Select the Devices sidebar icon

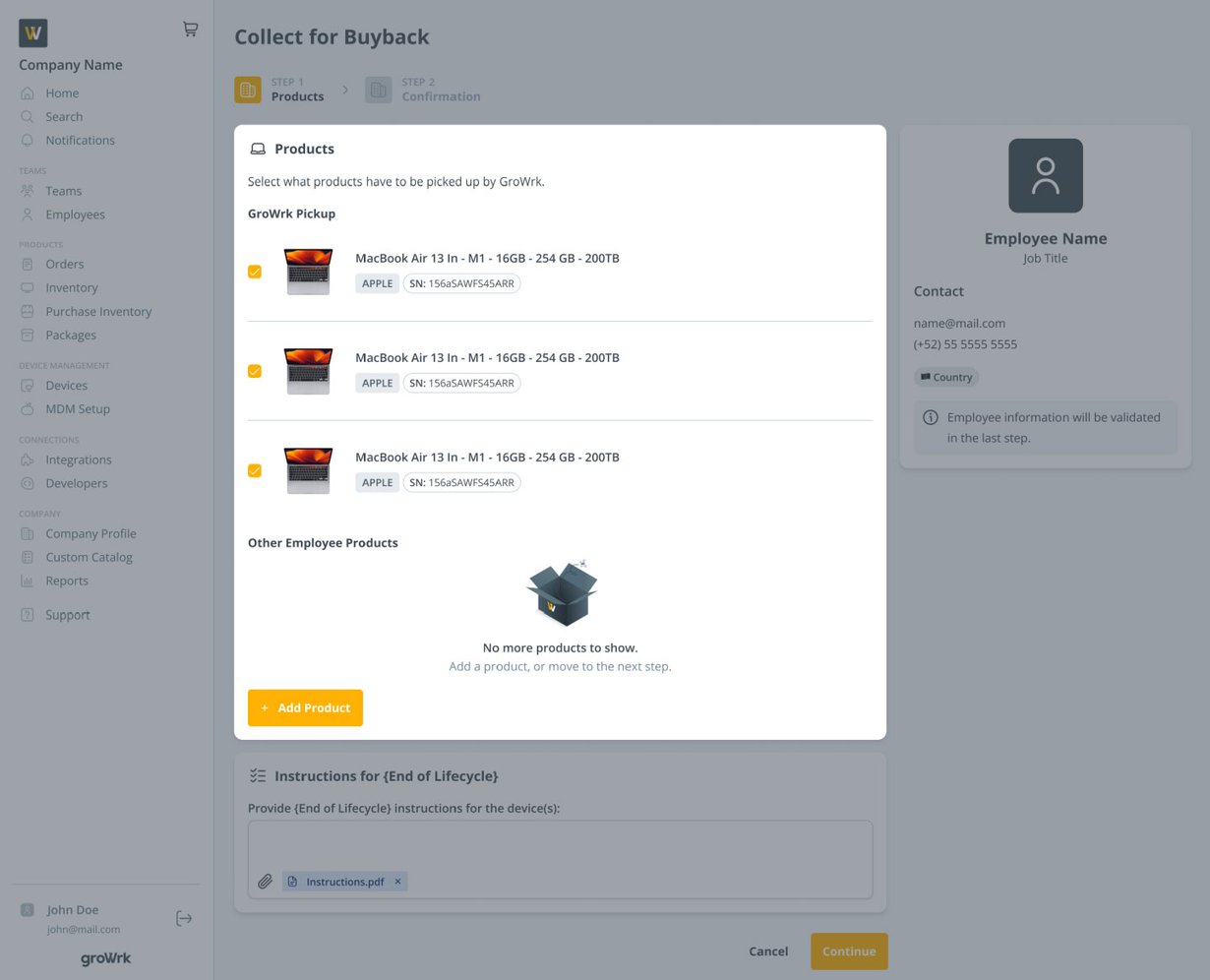27,385
